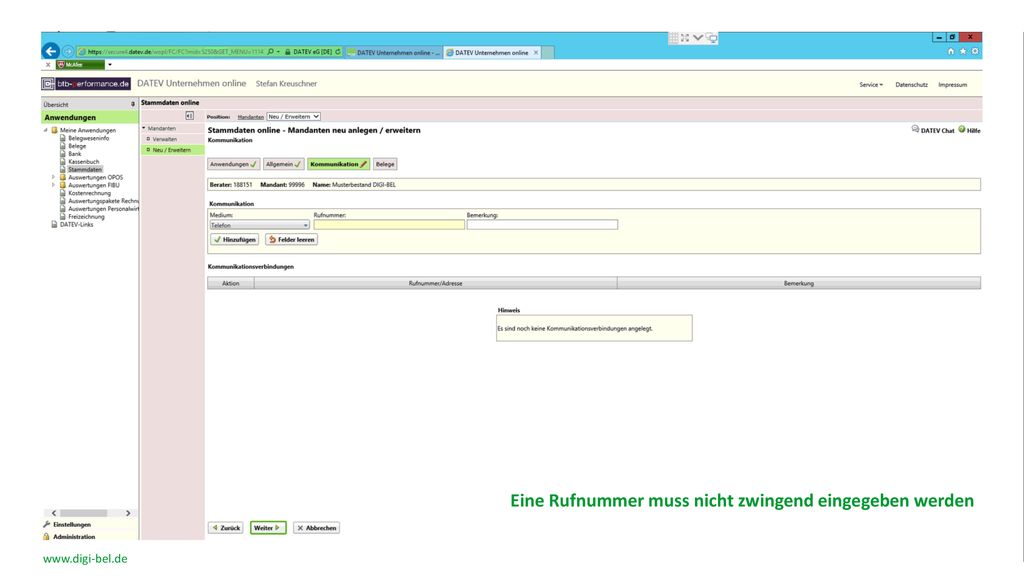
Task: Switch to the first DATEV Unternehmen online browser tab
Action: pos(394,52)
